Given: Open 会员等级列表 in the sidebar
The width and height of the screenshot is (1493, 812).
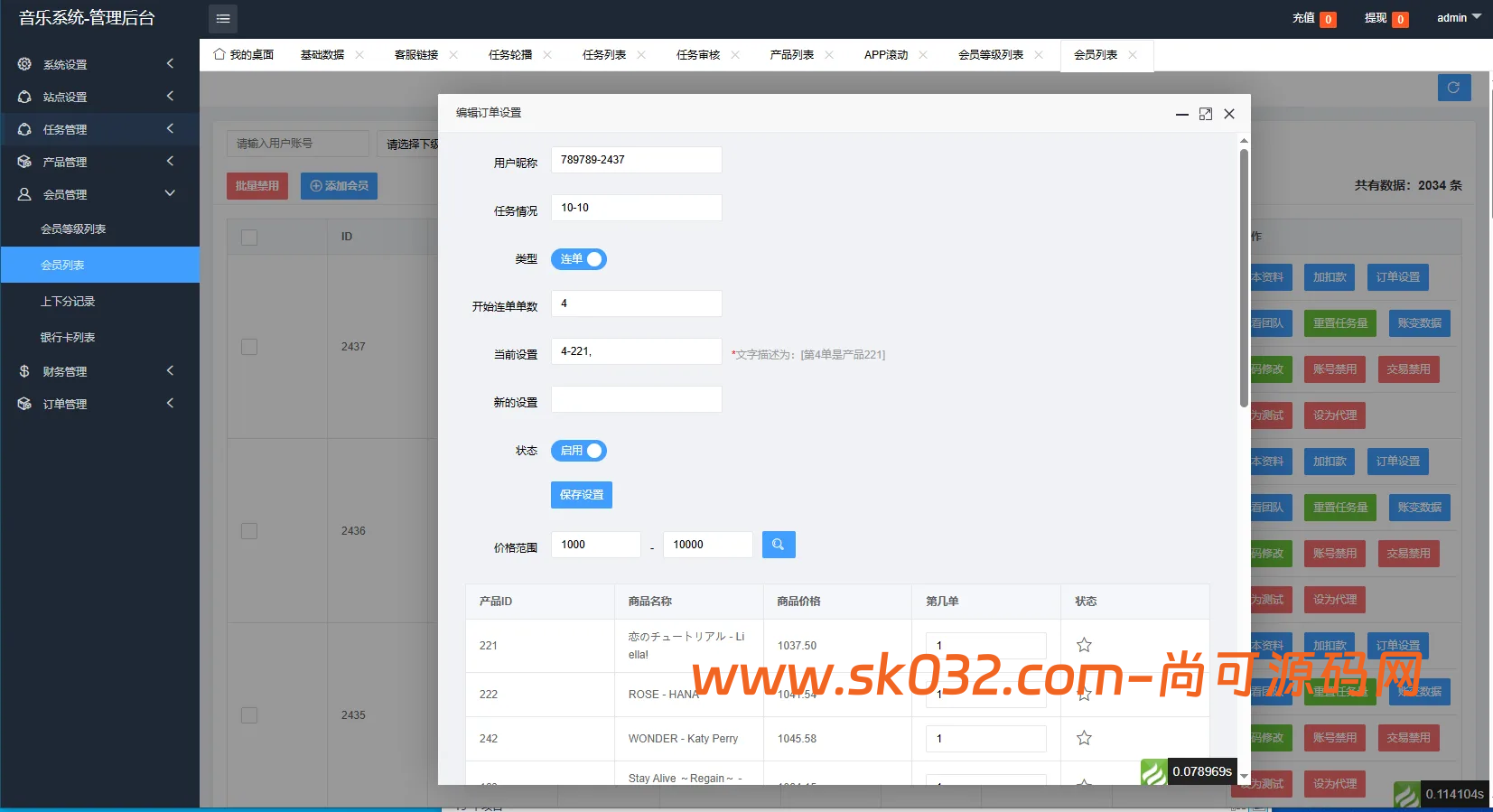Looking at the screenshot, I should click(73, 229).
